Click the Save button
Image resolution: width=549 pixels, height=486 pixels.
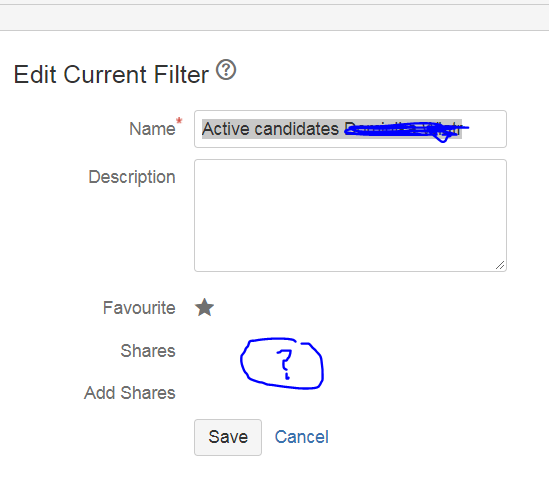[x=228, y=437]
